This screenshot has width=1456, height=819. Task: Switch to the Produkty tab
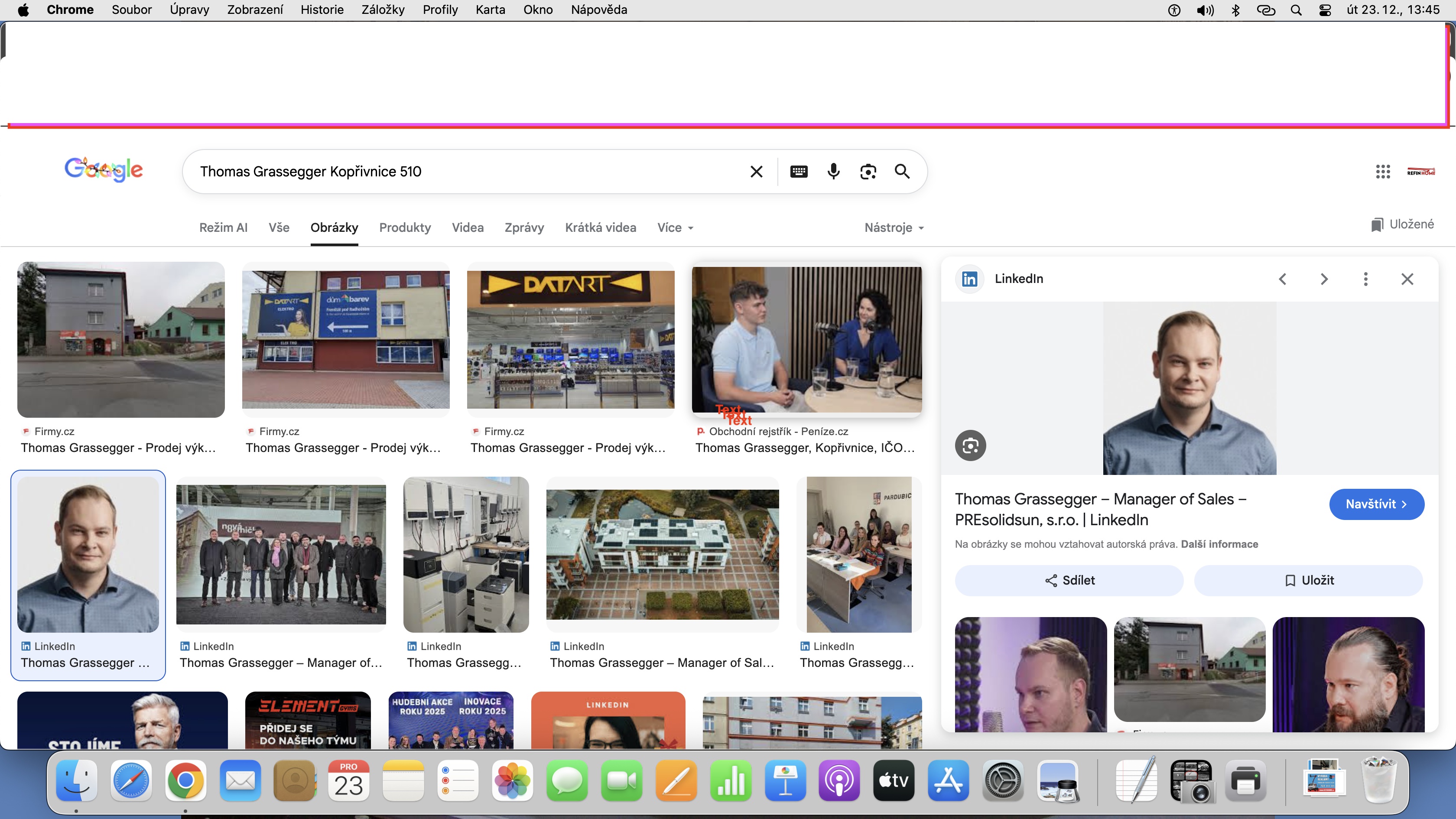point(405,228)
